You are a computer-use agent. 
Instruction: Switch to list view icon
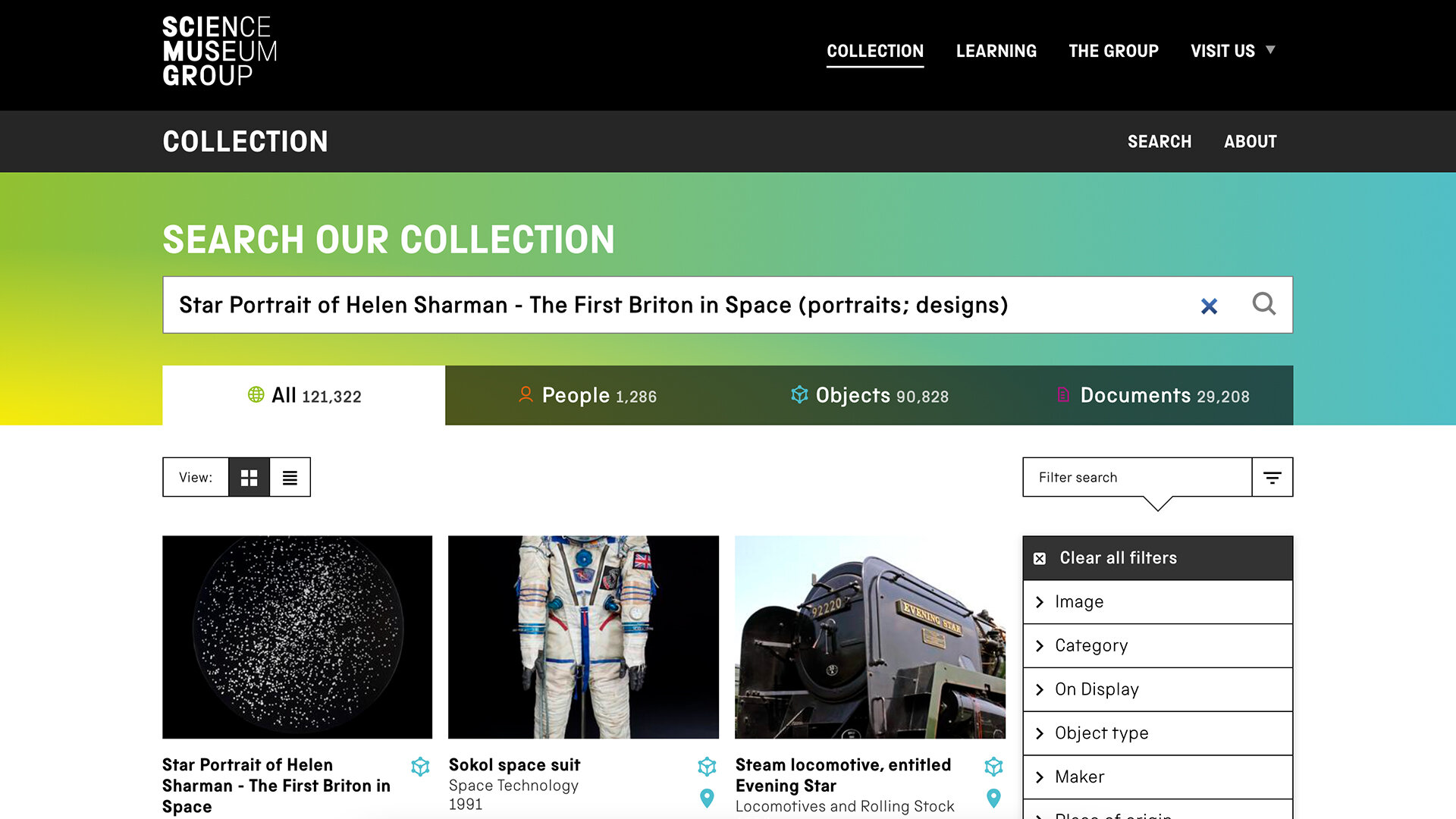pyautogui.click(x=290, y=477)
